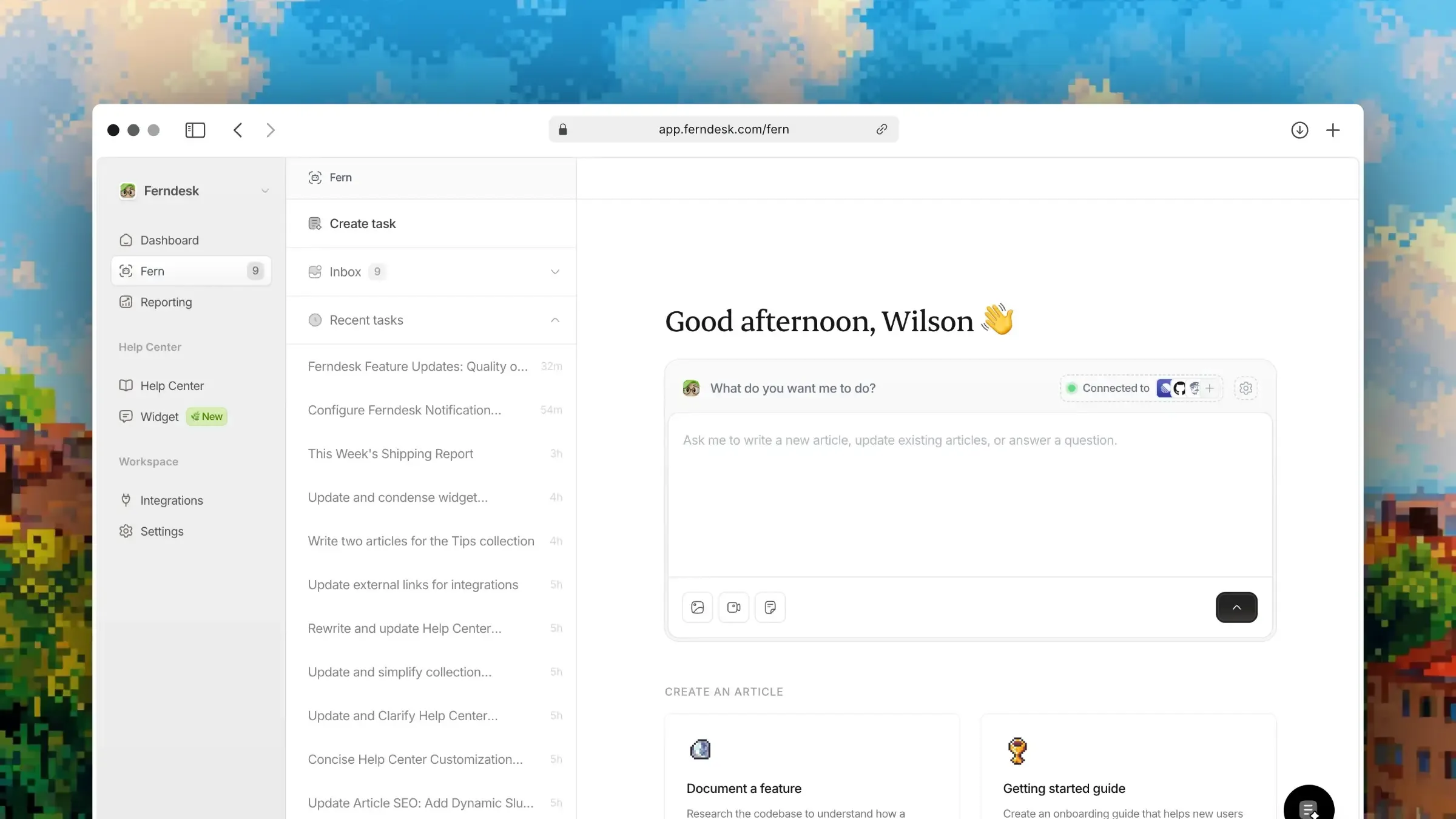
Task: Open the Widget menu item
Action: (160, 417)
